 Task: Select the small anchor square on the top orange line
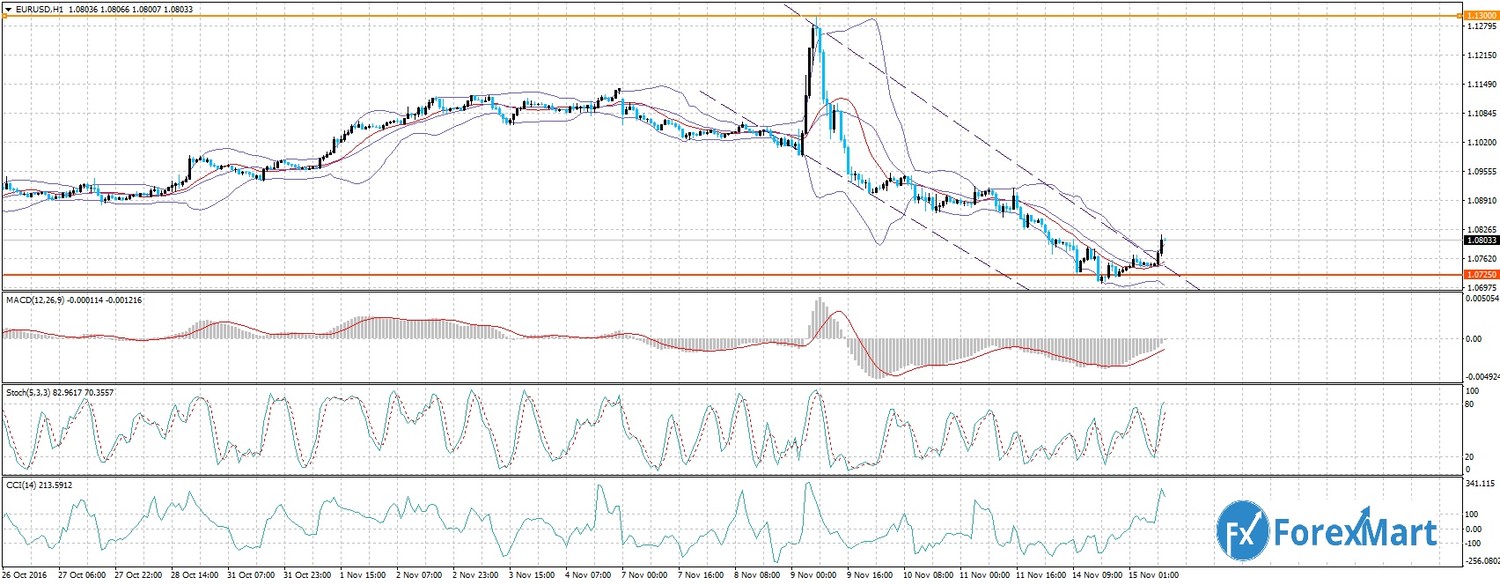click(4, 16)
